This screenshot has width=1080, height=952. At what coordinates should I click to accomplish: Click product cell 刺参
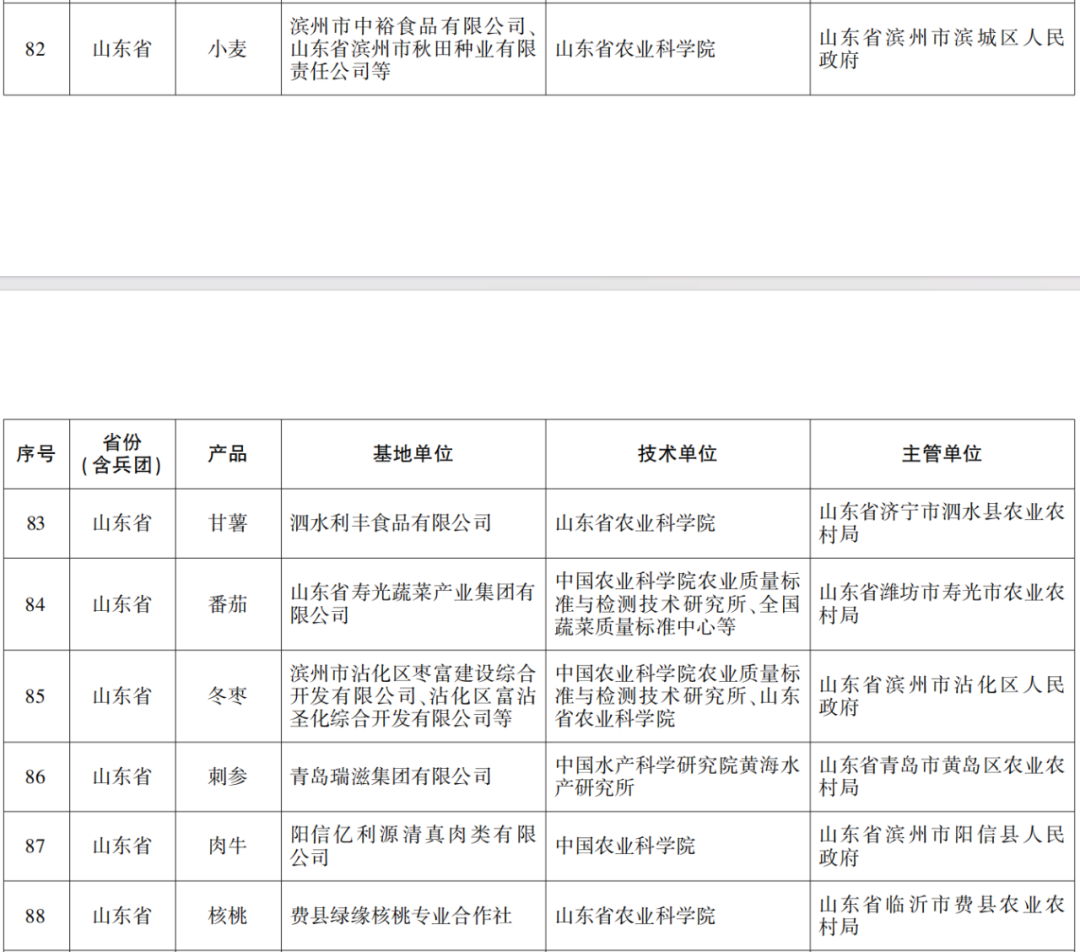pos(227,777)
